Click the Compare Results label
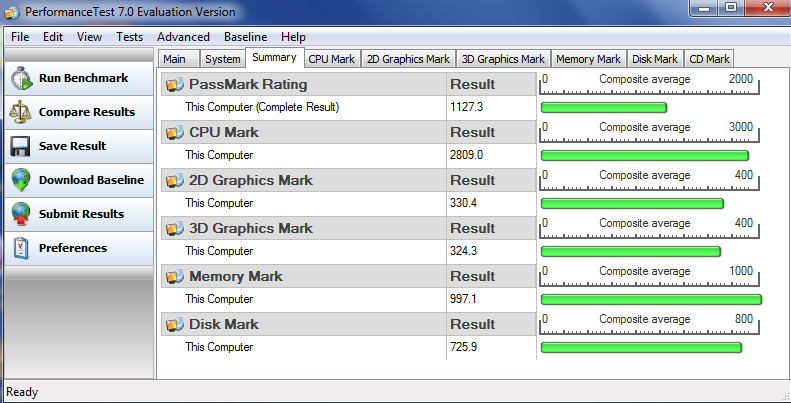 pyautogui.click(x=87, y=112)
